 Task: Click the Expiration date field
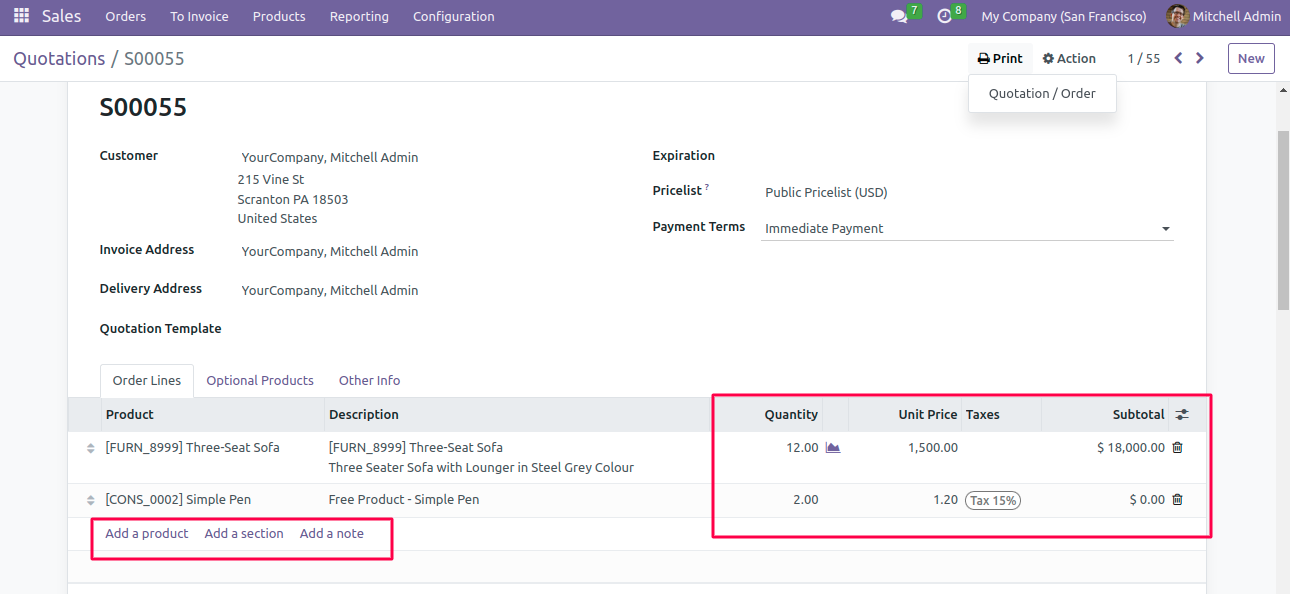point(965,157)
